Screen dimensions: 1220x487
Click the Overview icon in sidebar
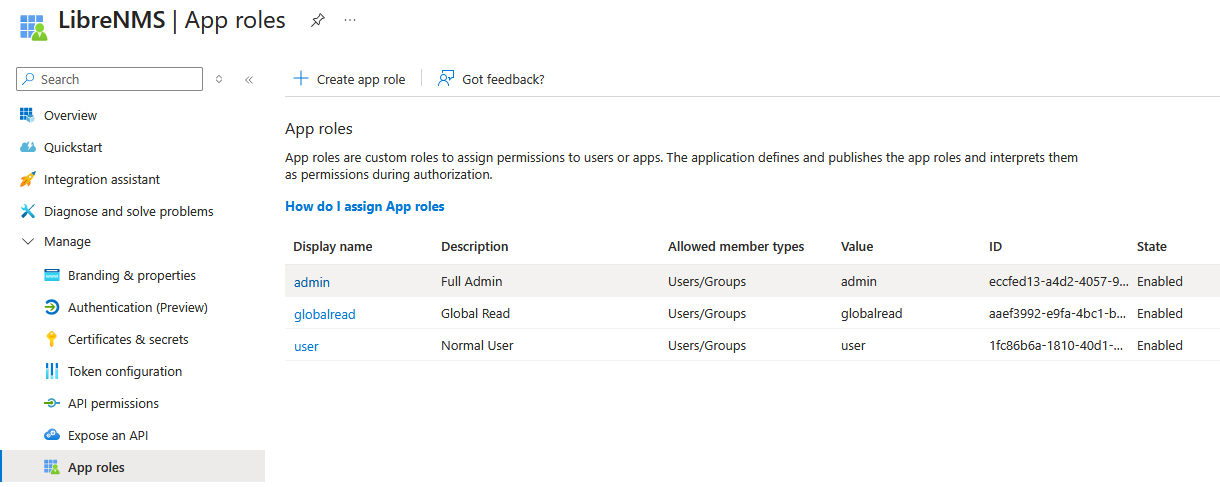[27, 115]
